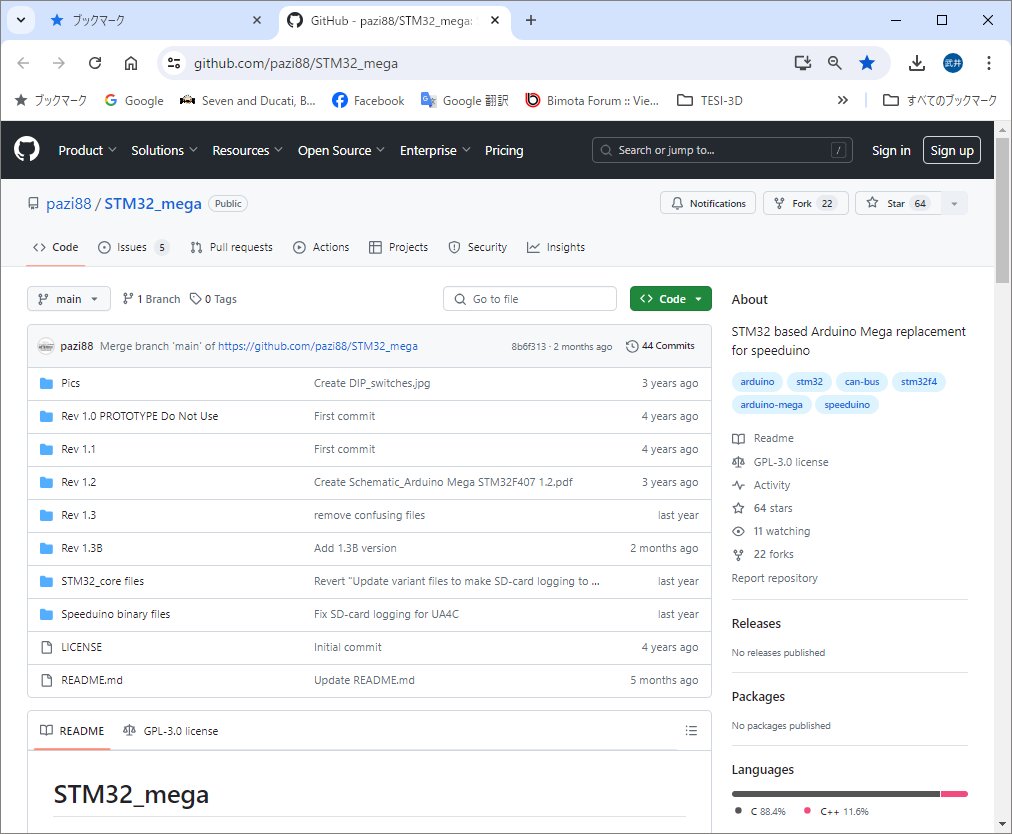Click the C language bar segment

835,794
